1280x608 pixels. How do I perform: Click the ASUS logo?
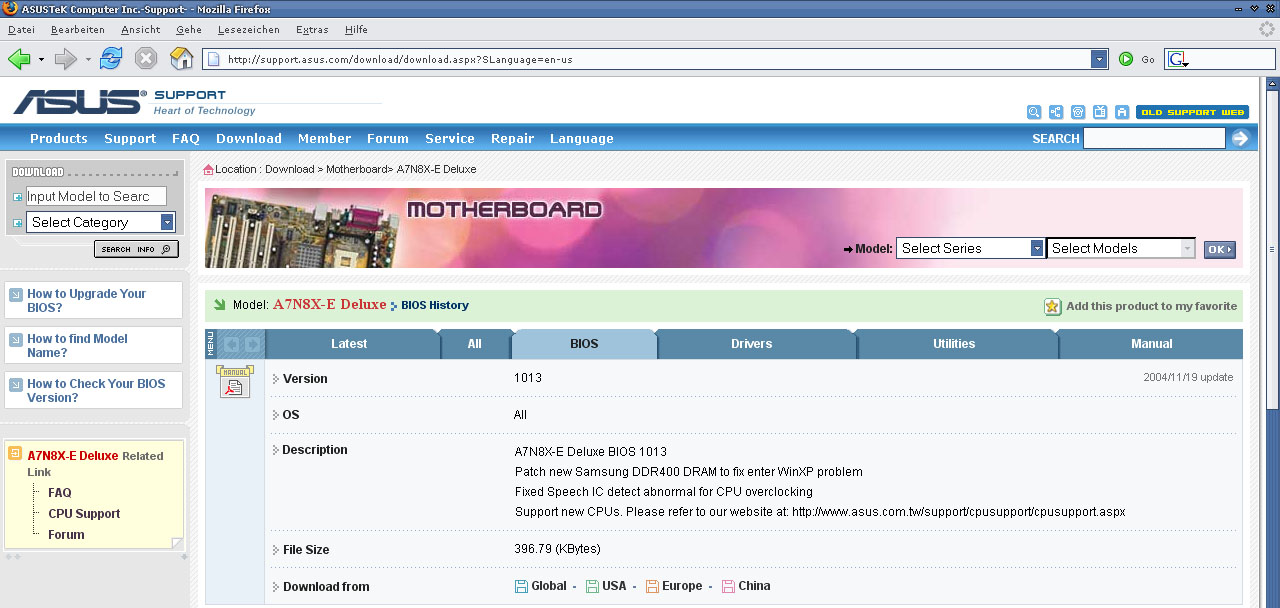click(x=79, y=101)
